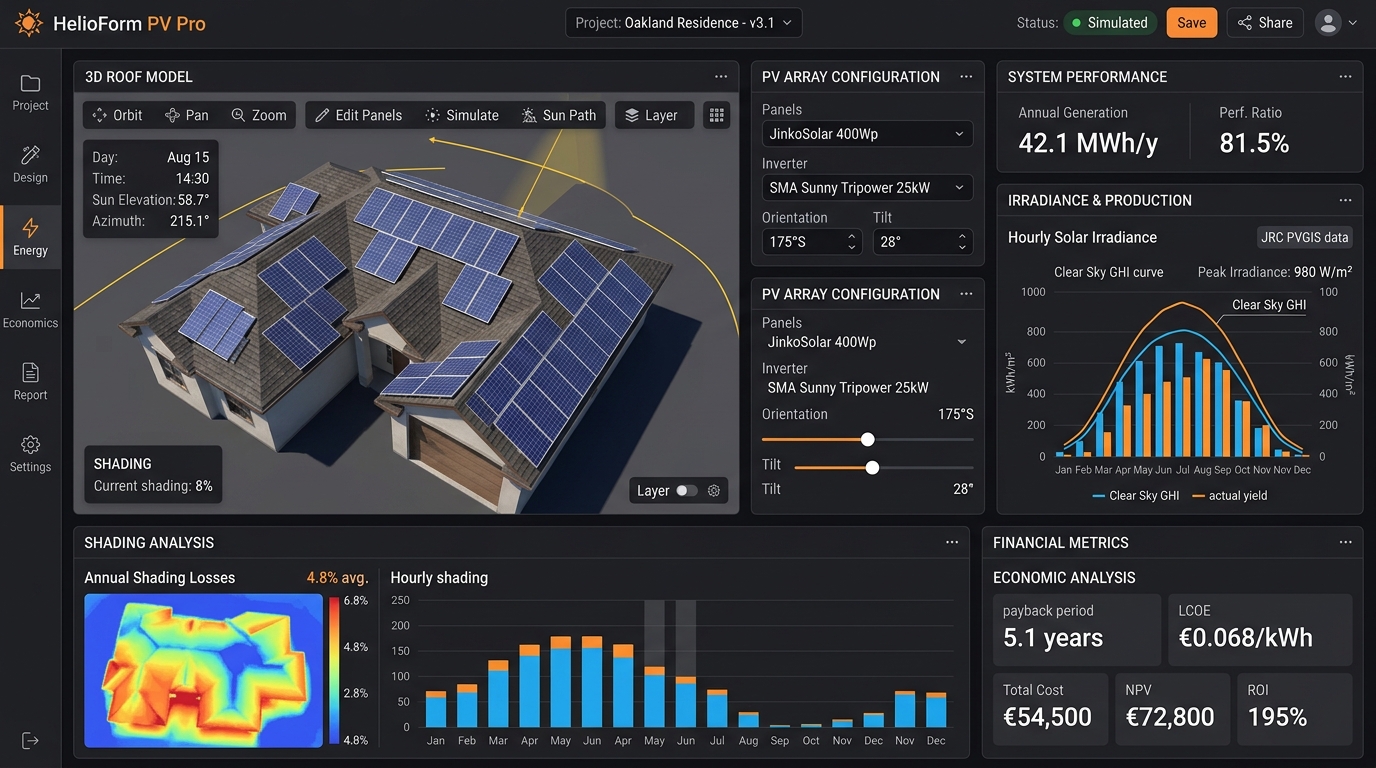Click the HelioForm PV Pro logo
The height and width of the screenshot is (768, 1376).
(x=110, y=23)
